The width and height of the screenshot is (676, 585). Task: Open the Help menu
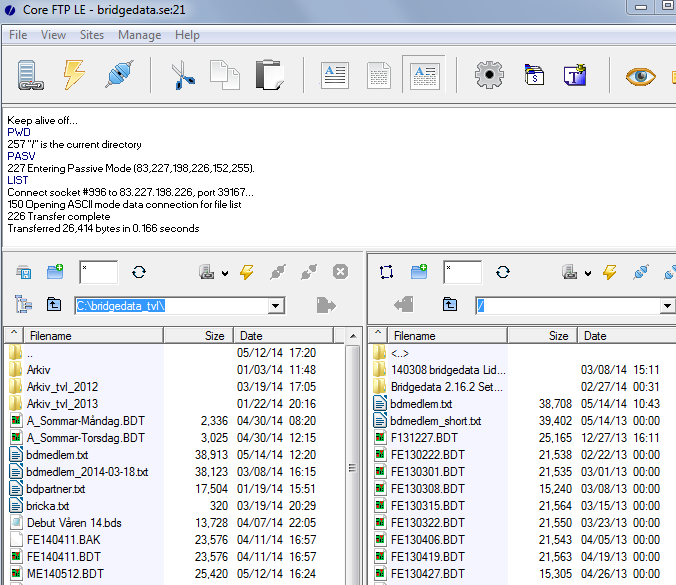187,35
